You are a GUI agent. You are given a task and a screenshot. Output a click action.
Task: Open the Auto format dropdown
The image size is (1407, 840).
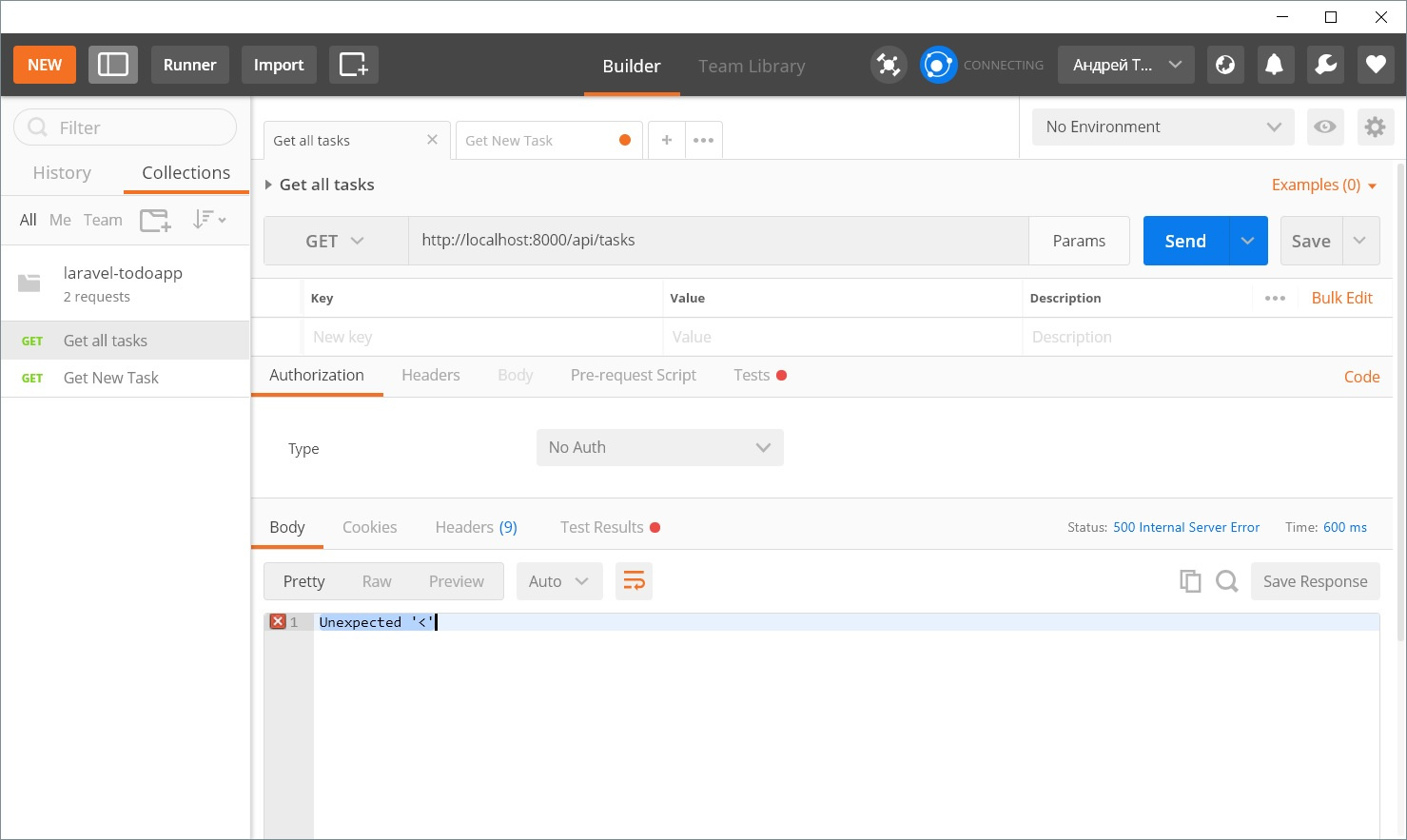click(x=559, y=581)
